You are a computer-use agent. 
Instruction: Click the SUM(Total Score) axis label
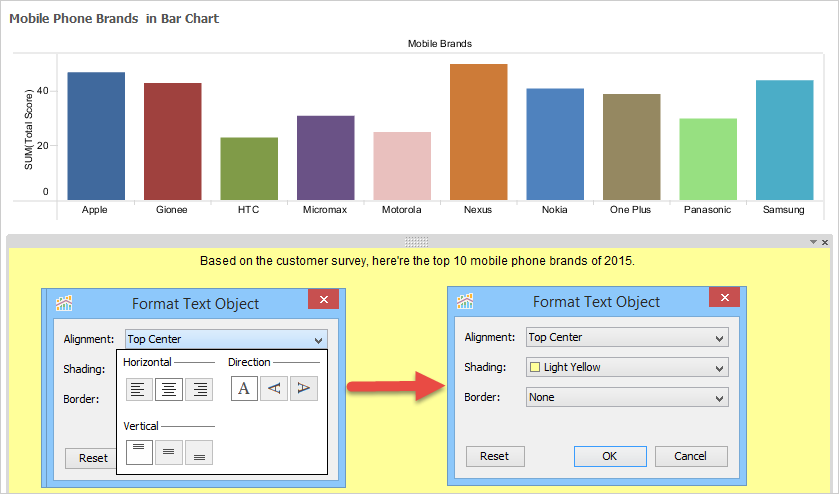pyautogui.click(x=29, y=130)
